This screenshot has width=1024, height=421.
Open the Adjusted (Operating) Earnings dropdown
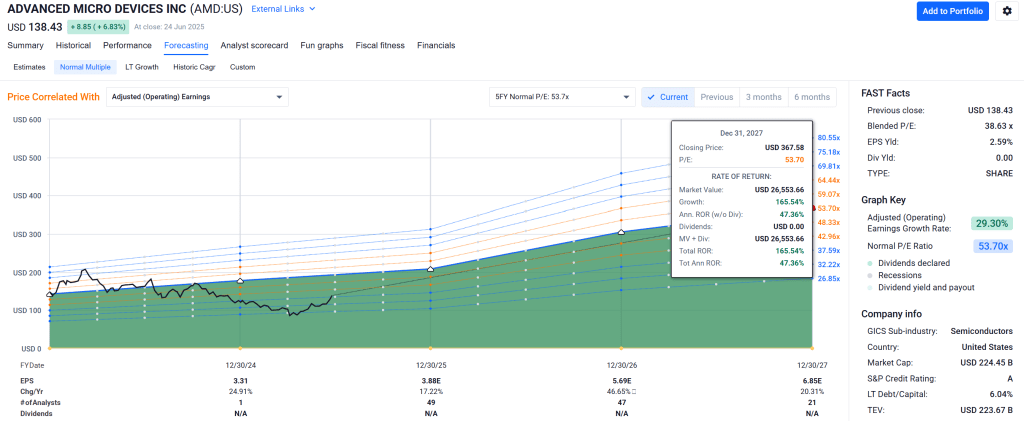point(197,97)
